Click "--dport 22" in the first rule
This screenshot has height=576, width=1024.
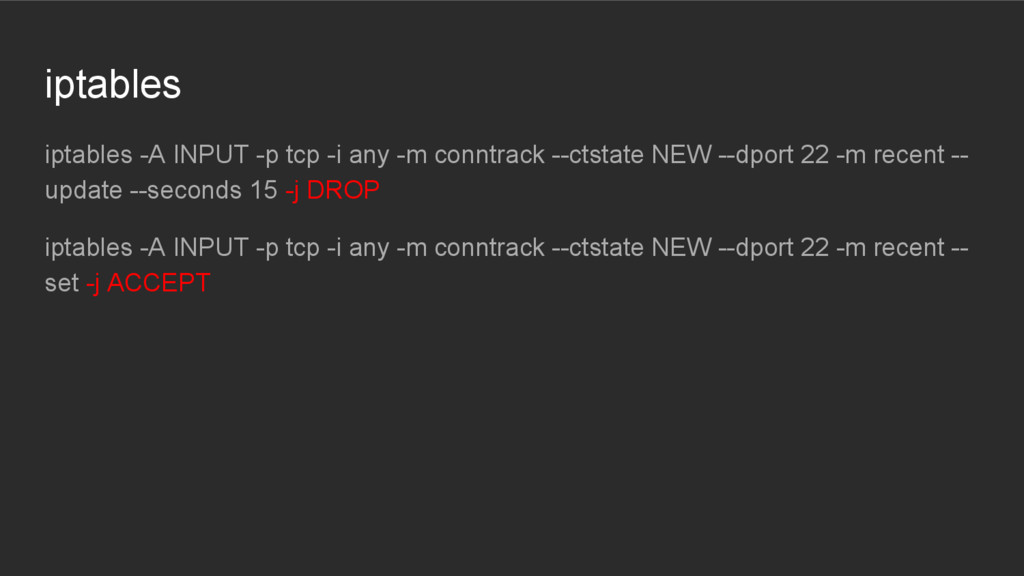point(774,155)
